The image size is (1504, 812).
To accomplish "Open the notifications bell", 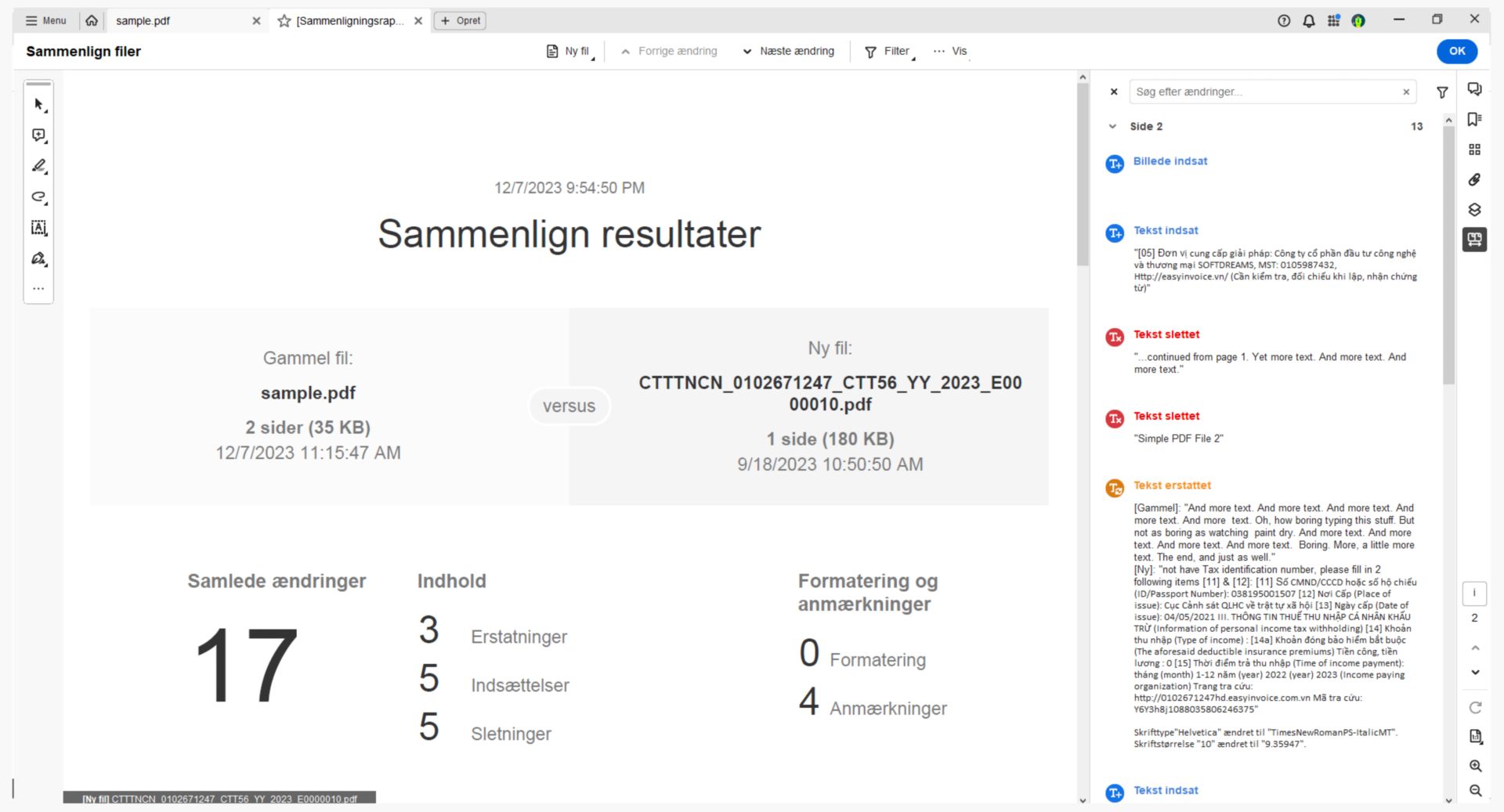I will [x=1309, y=20].
